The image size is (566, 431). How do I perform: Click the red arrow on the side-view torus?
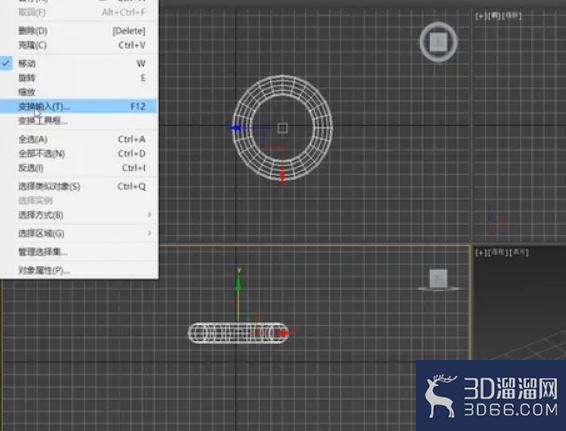285,333
